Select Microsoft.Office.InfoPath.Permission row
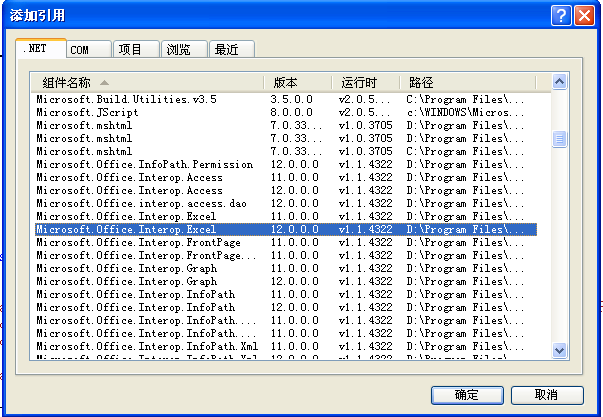The height and width of the screenshot is (417, 603). [286, 164]
